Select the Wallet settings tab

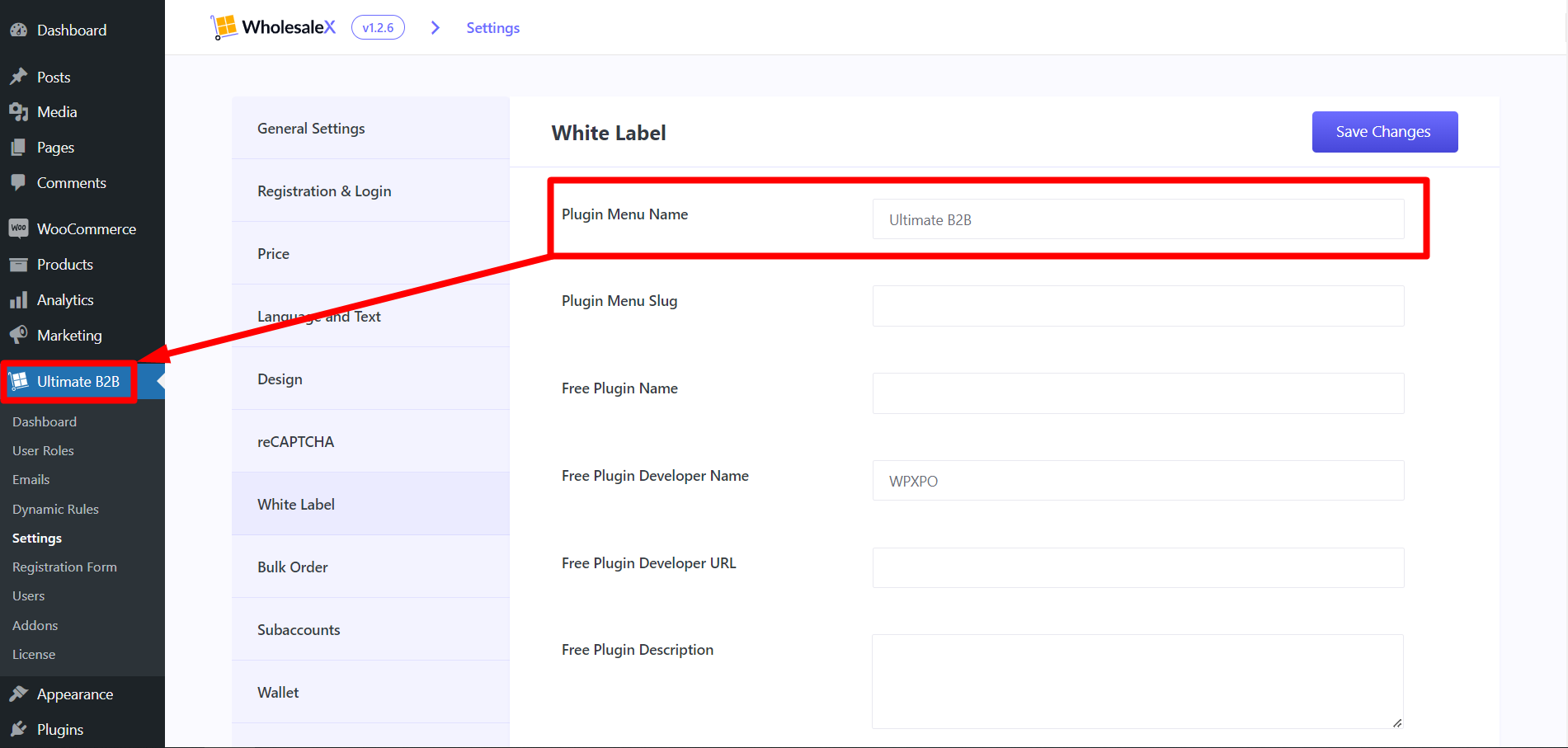(x=370, y=692)
